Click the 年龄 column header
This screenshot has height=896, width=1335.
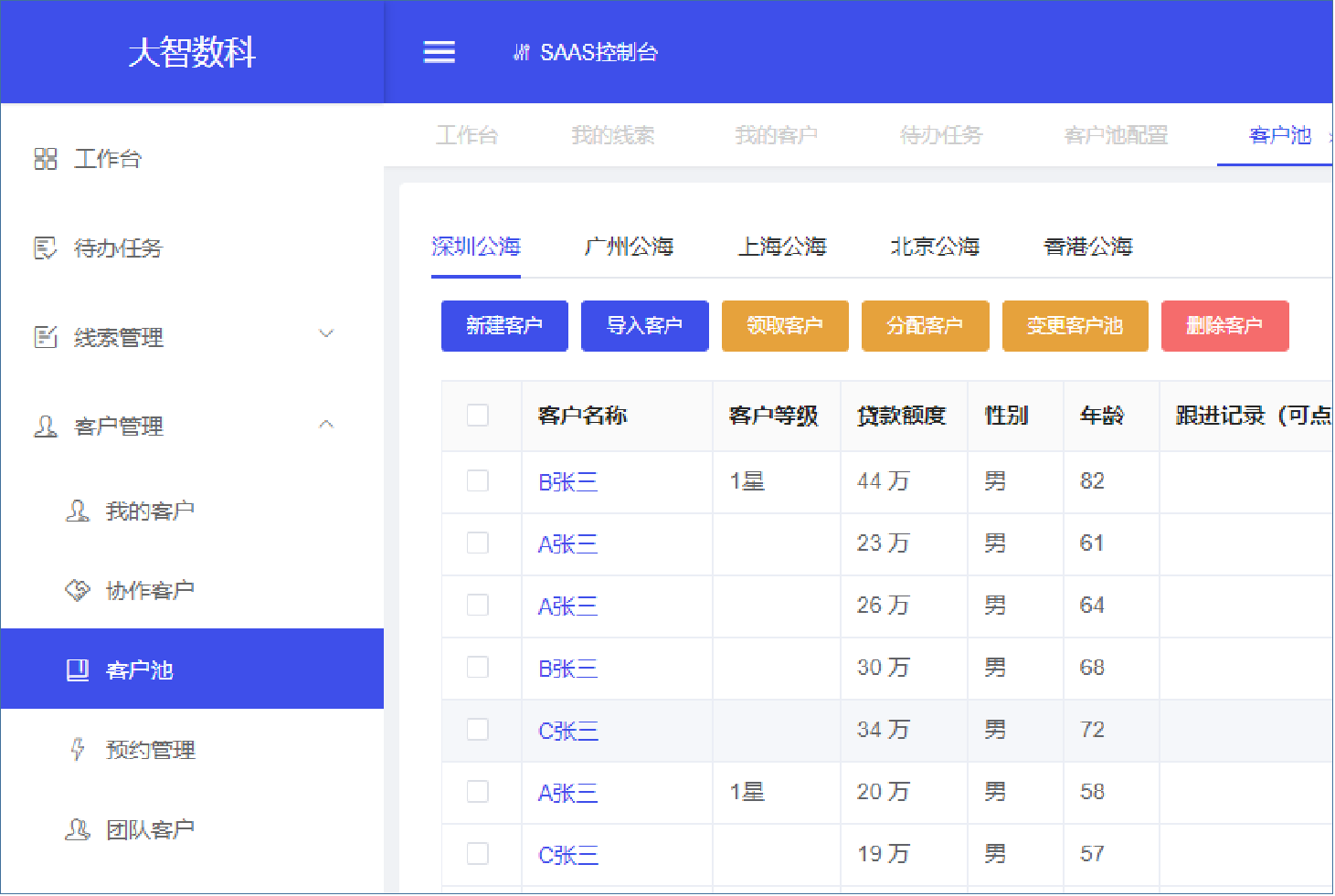coord(1102,416)
